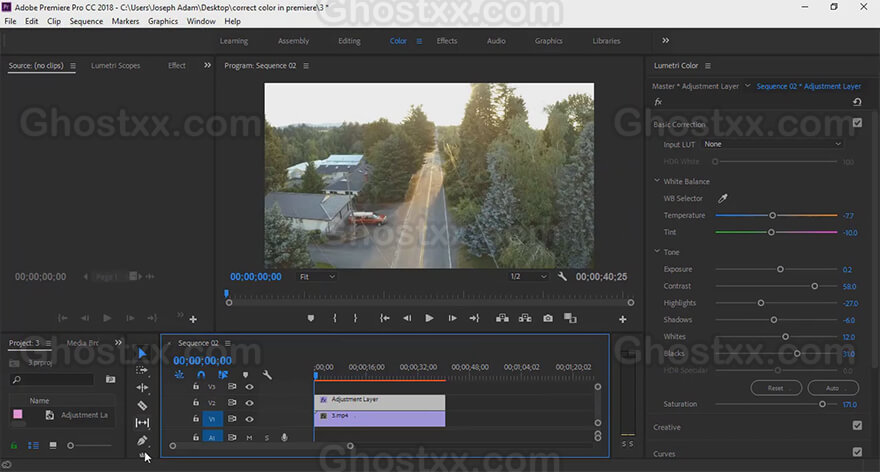Screen dimensions: 880x472
Task: Export frame with camera icon
Action: 548,318
